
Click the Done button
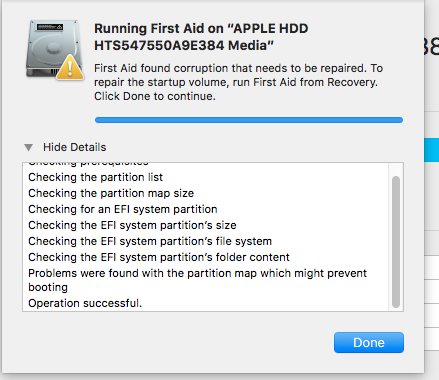pyautogui.click(x=369, y=342)
